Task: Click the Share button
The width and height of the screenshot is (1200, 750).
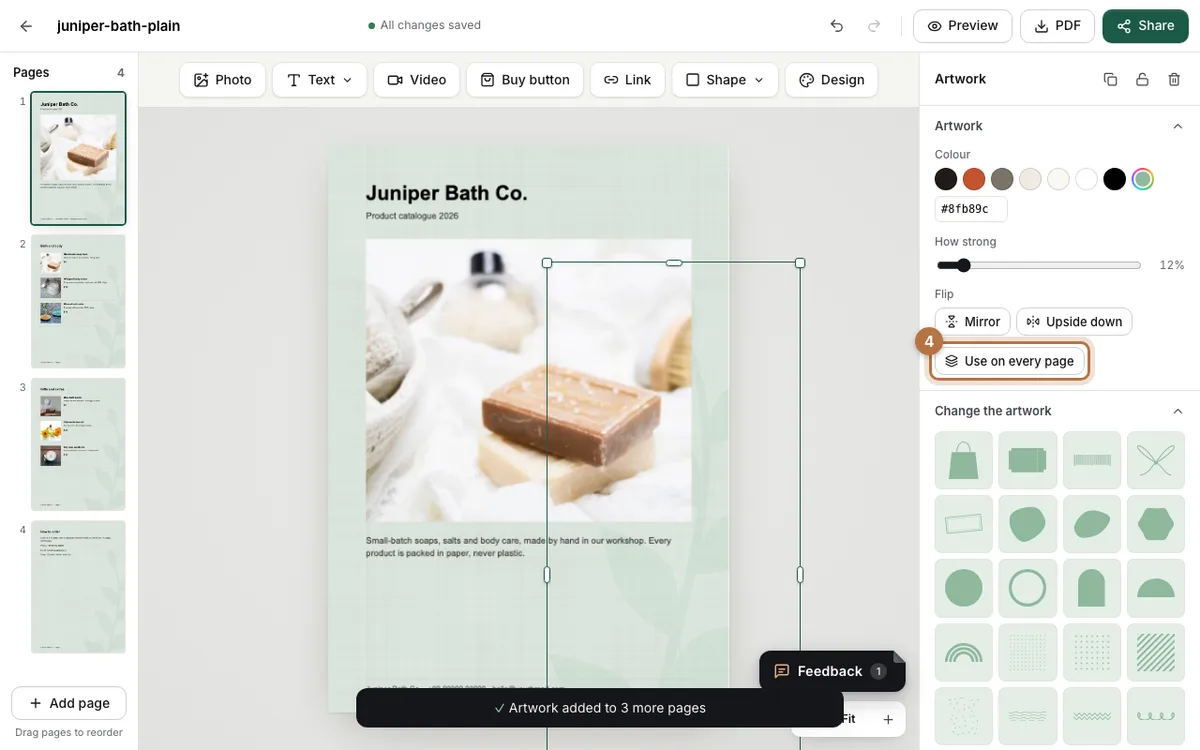Action: pos(1145,26)
